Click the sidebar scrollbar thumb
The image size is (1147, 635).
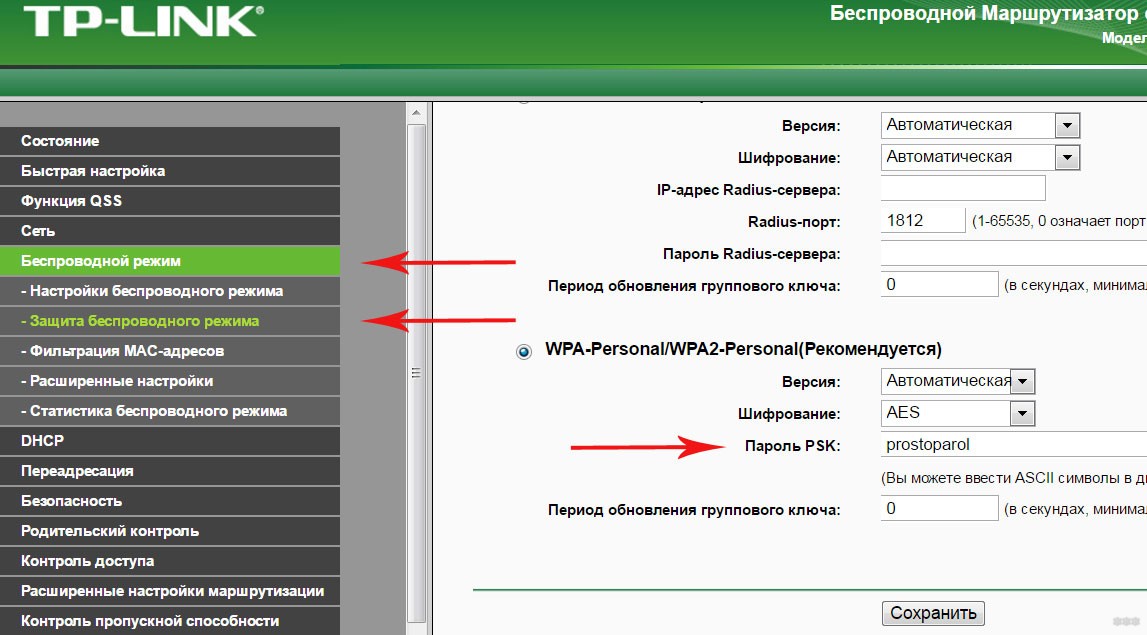(416, 372)
